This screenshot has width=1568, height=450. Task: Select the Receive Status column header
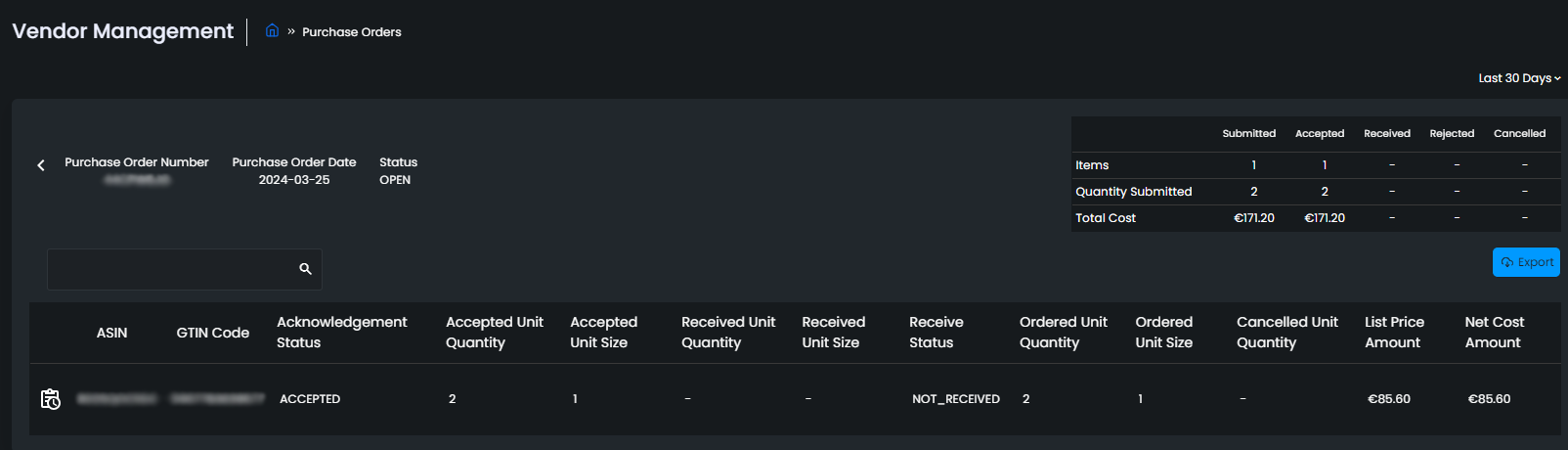point(936,333)
